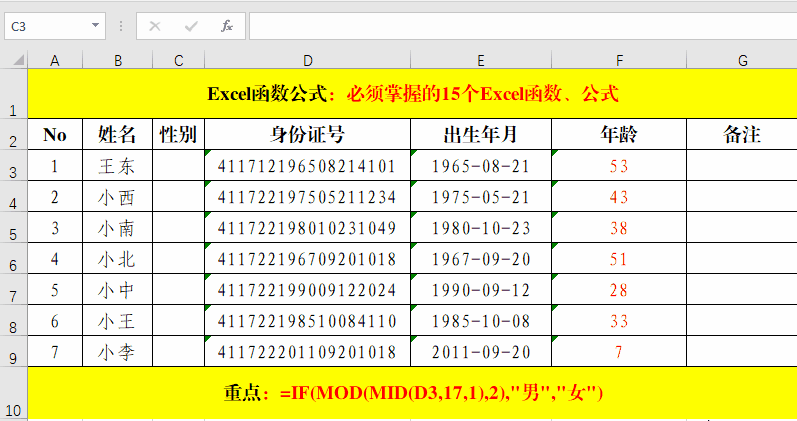The height and width of the screenshot is (421, 797).
Task: Select row 5 header
Action: [14, 227]
